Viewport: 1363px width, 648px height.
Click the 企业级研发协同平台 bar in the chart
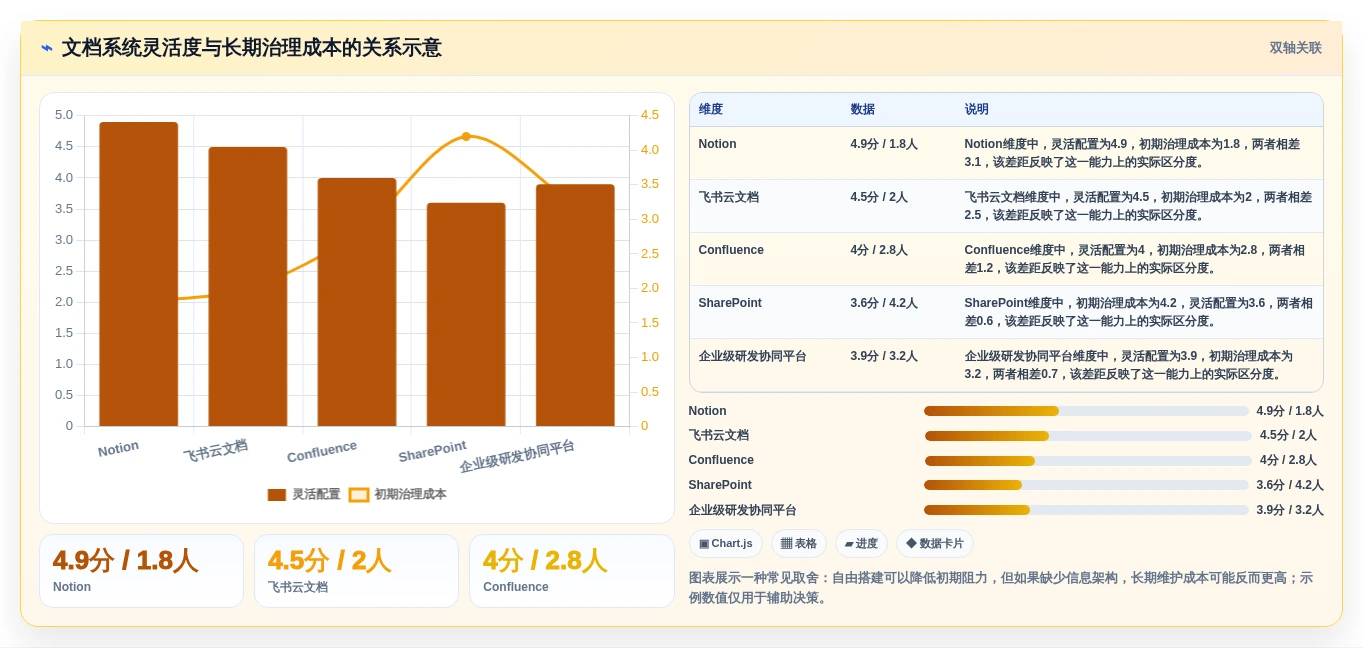[x=575, y=305]
